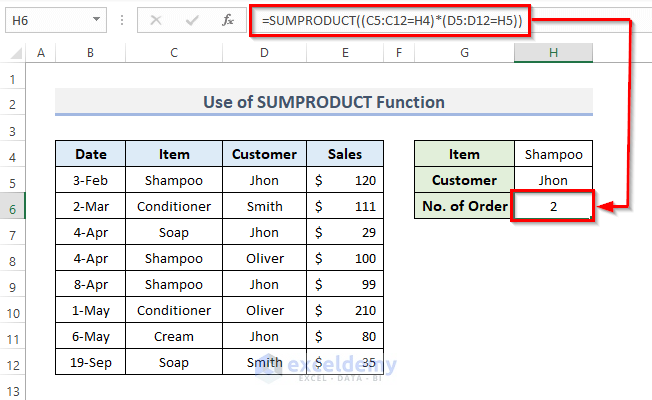The image size is (652, 400).
Task: Click the Select All corner triangle
Action: [14, 53]
